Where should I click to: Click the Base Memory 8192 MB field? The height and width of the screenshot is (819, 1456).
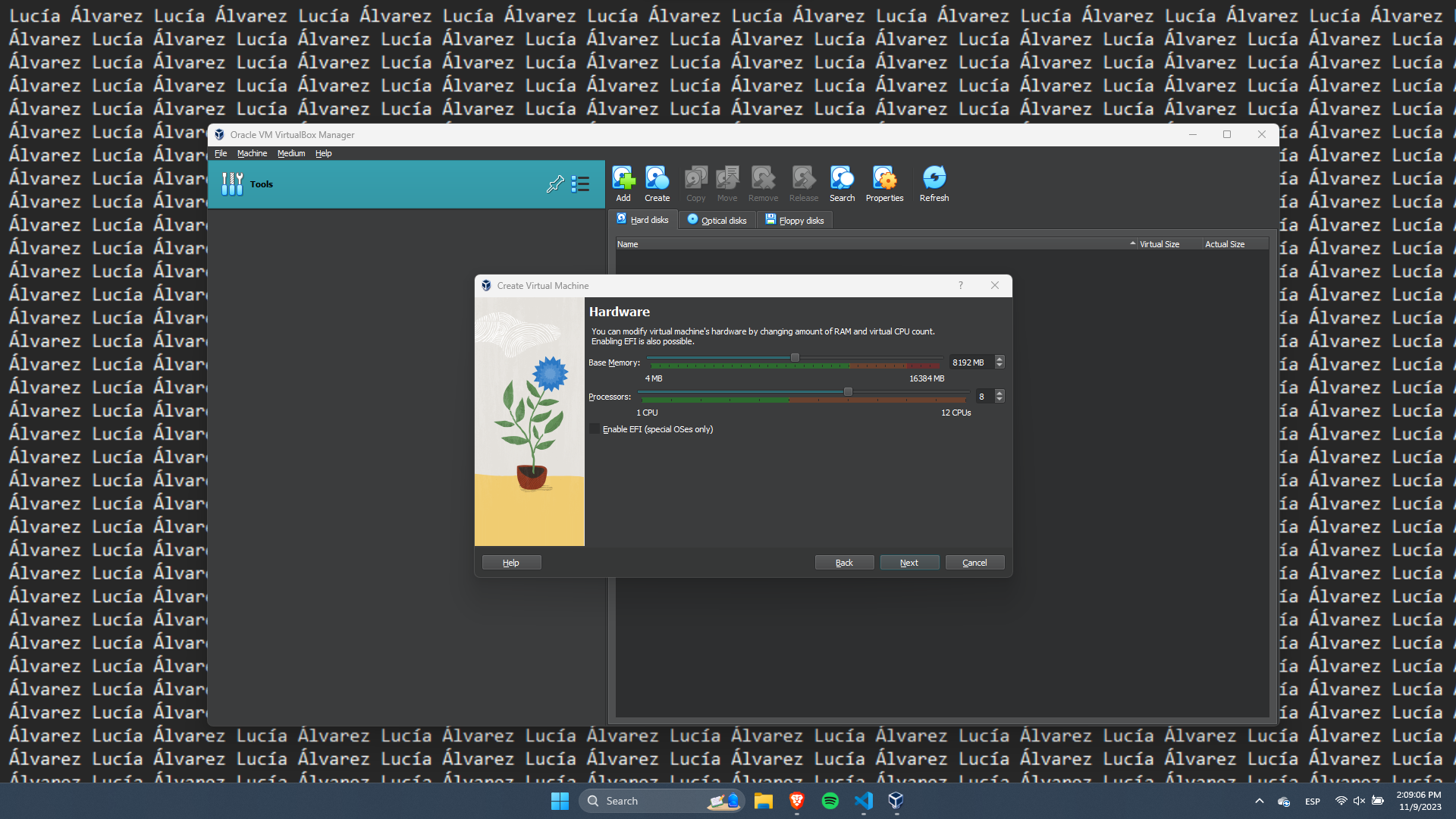coord(969,362)
